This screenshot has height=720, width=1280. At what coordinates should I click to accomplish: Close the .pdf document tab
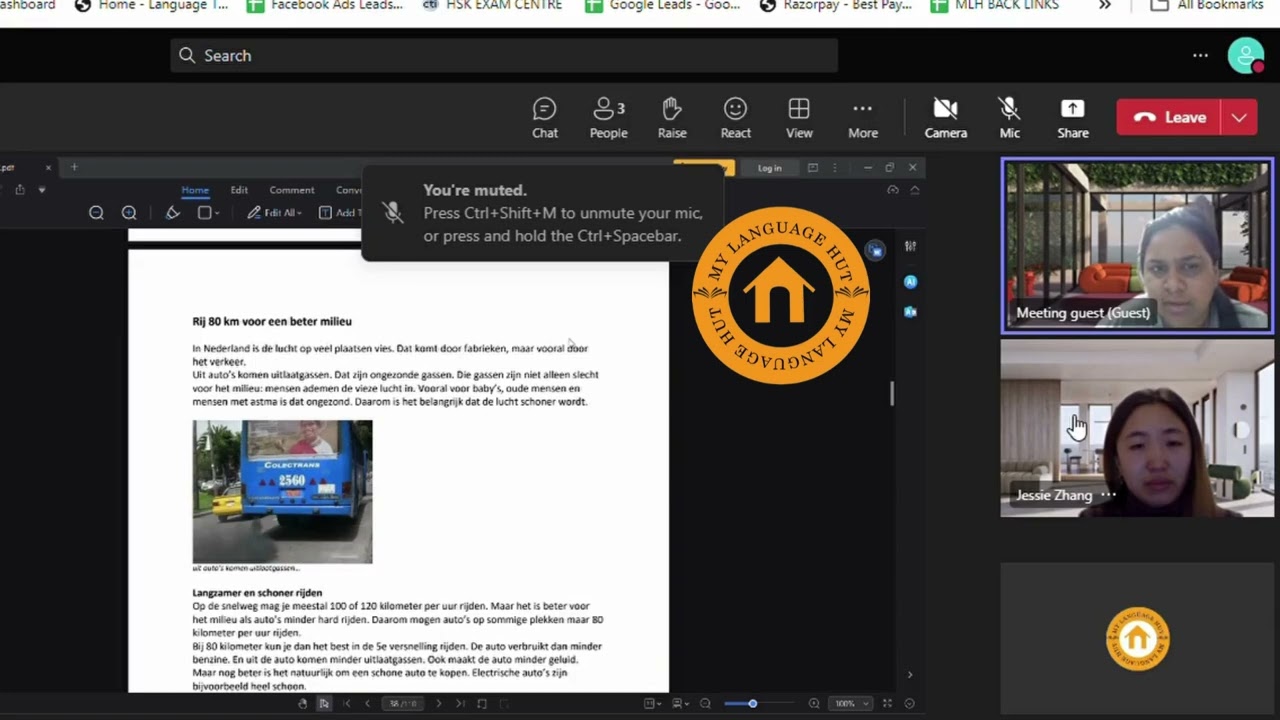coord(48,168)
